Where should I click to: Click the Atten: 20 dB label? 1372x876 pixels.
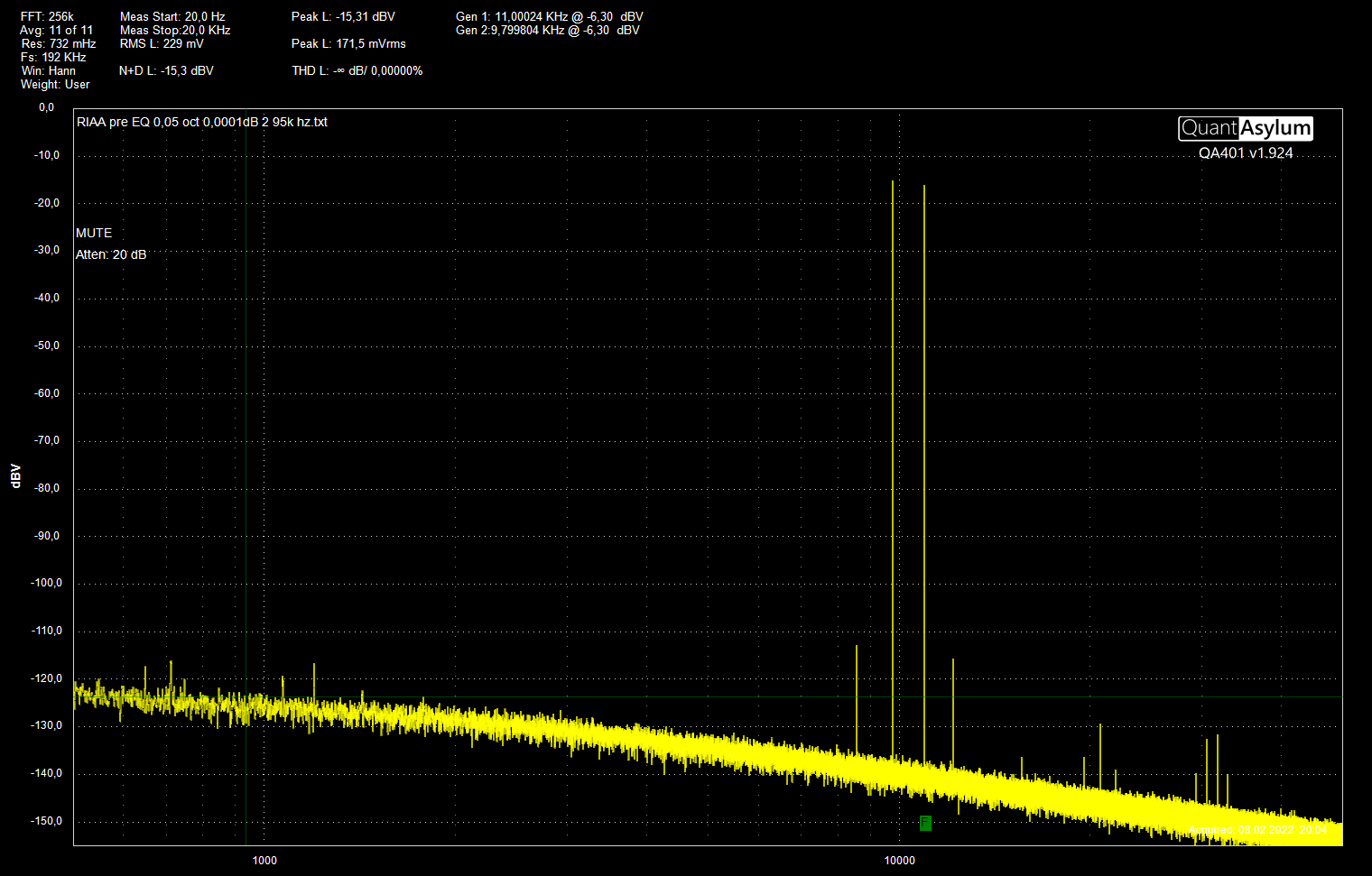(111, 254)
